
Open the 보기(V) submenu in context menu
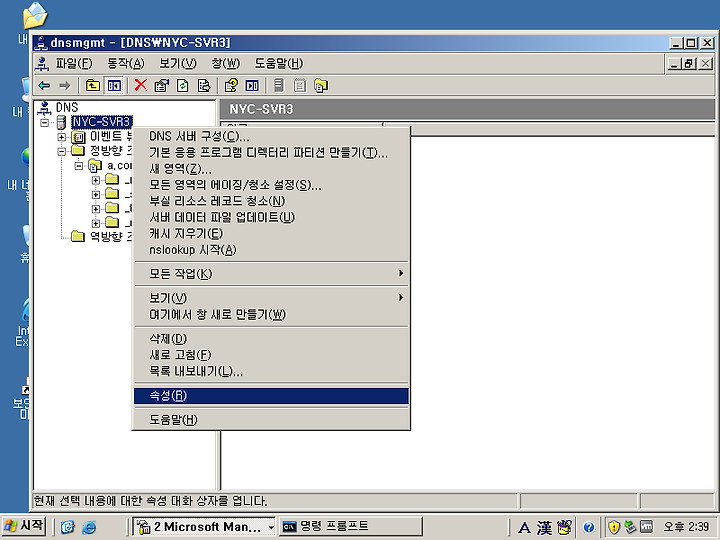click(271, 298)
